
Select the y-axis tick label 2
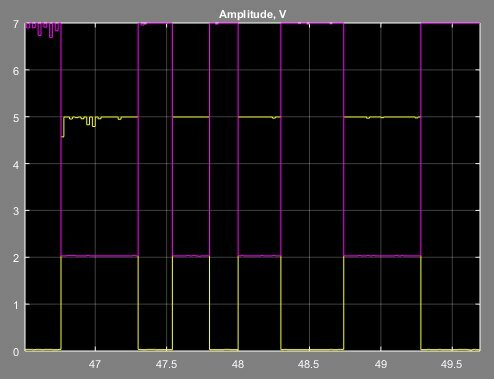[x=16, y=258]
